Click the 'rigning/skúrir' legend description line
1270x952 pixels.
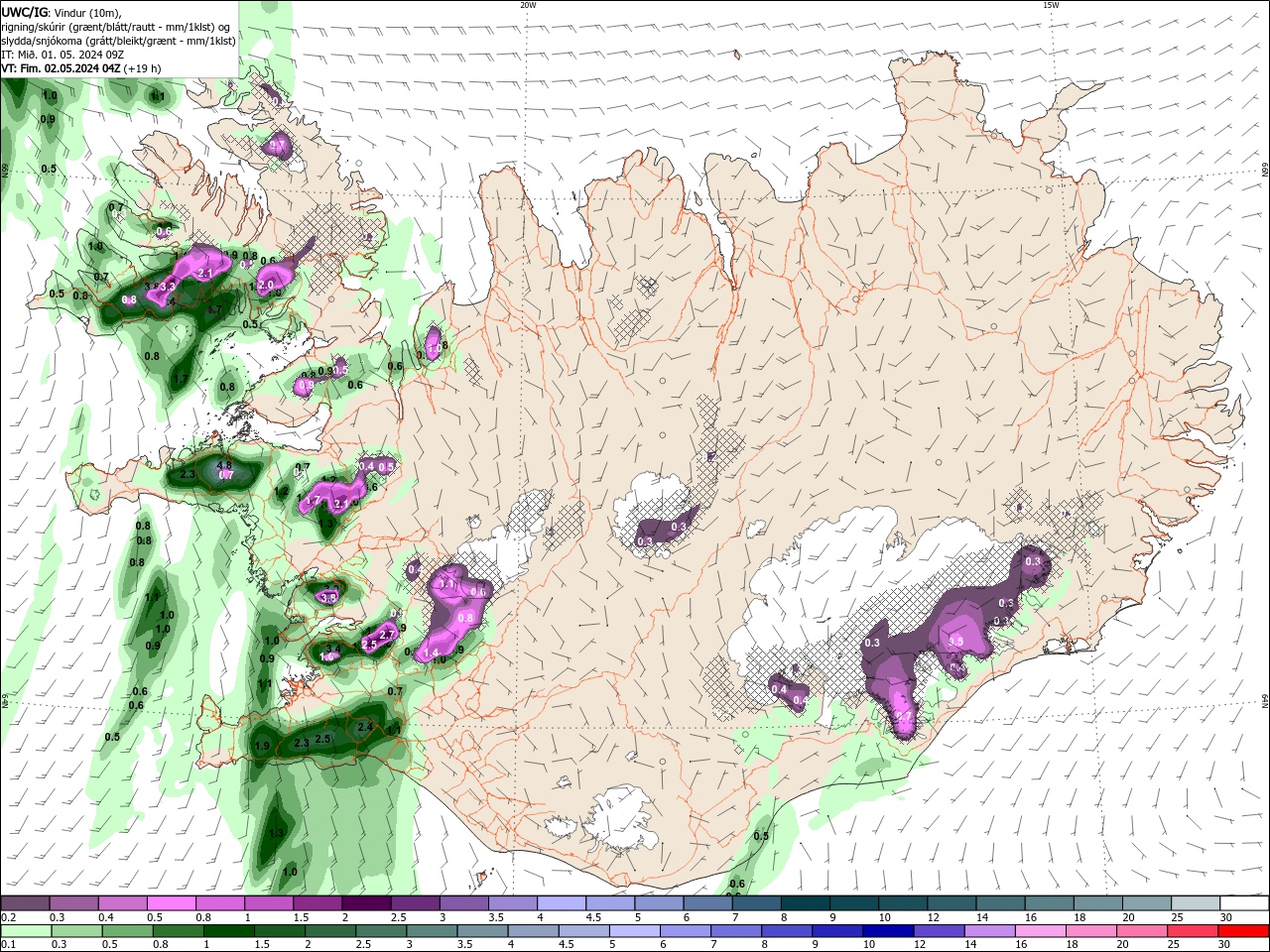116,27
